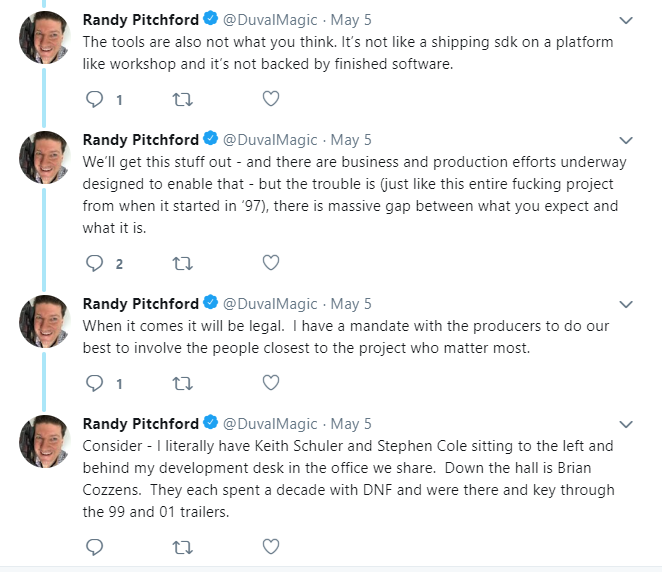Reply to the Keith Schuler and Stephen Cole tweet

pyautogui.click(x=94, y=547)
